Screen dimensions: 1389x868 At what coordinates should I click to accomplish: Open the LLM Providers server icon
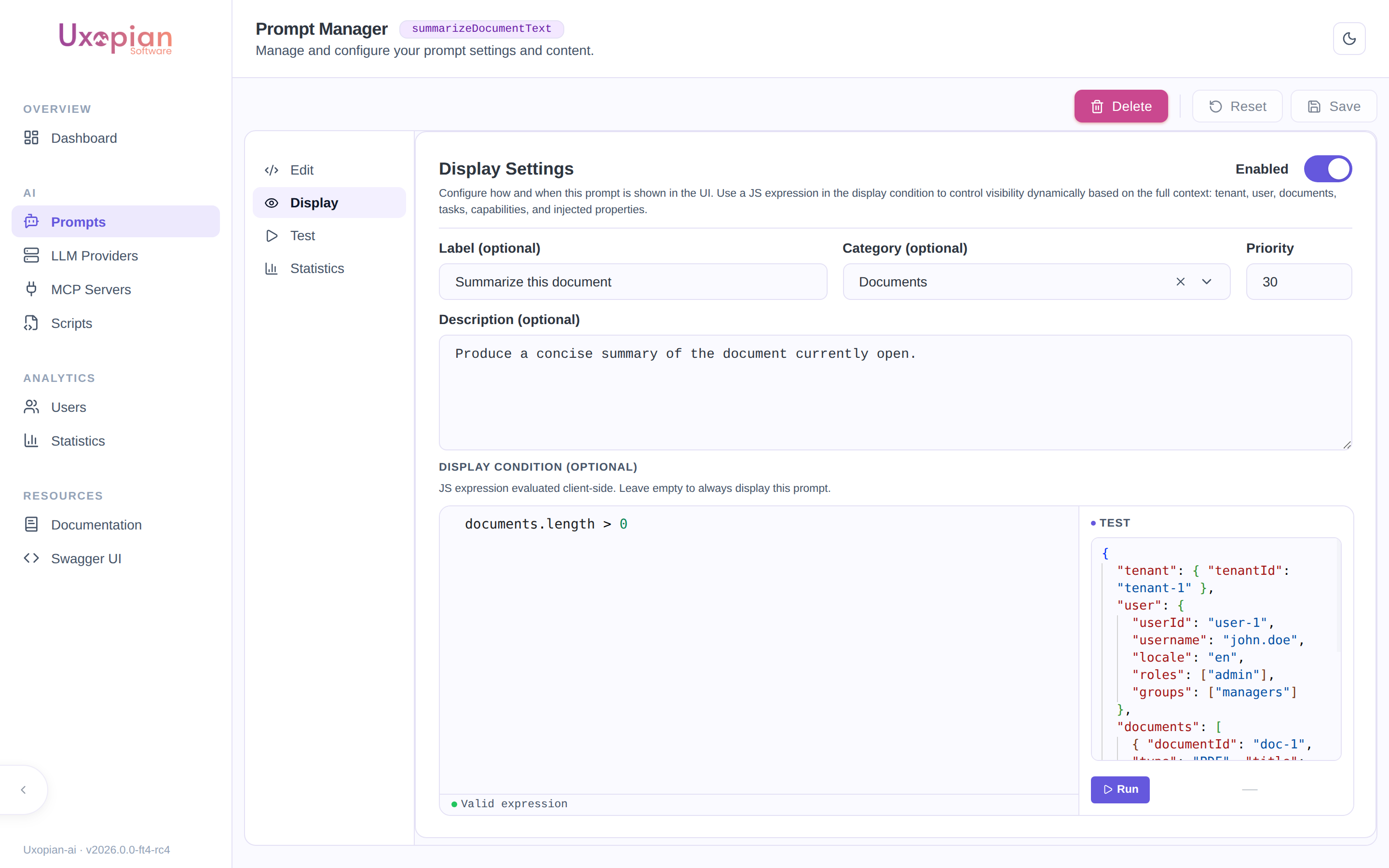pyautogui.click(x=31, y=256)
